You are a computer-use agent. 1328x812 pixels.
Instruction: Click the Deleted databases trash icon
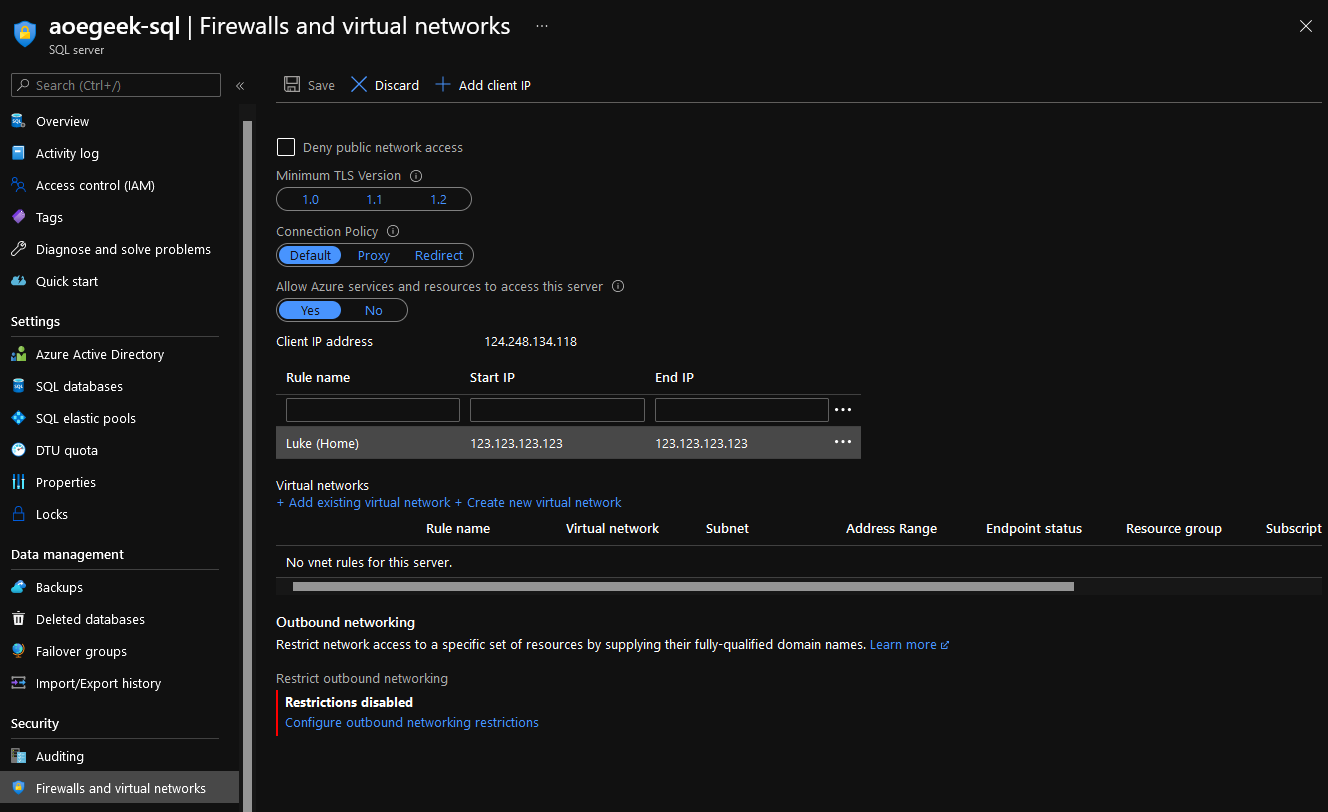[x=18, y=619]
